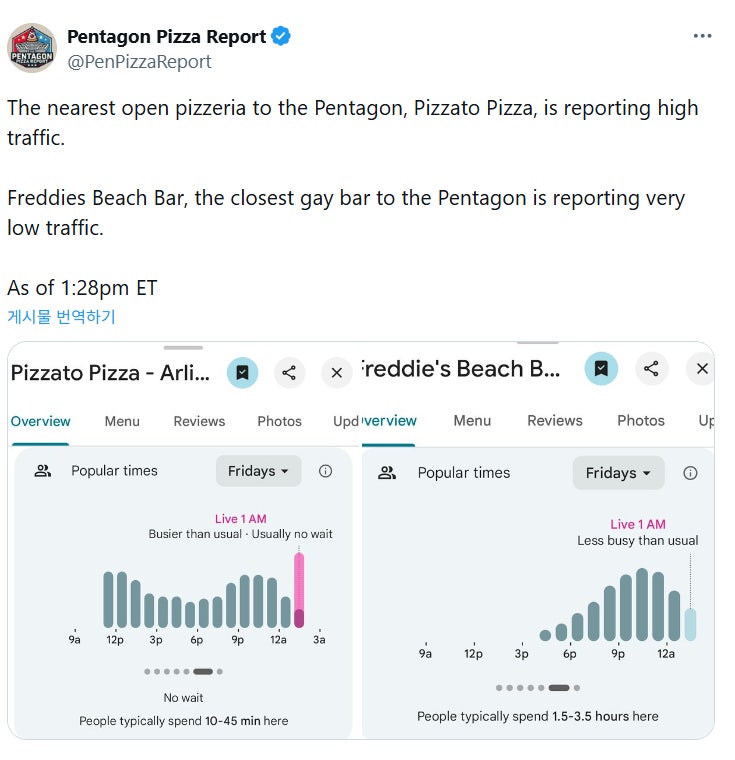Screen dimensions: 735x760
Task: Switch to Pizzato Pizza's Menu tab
Action: point(122,421)
